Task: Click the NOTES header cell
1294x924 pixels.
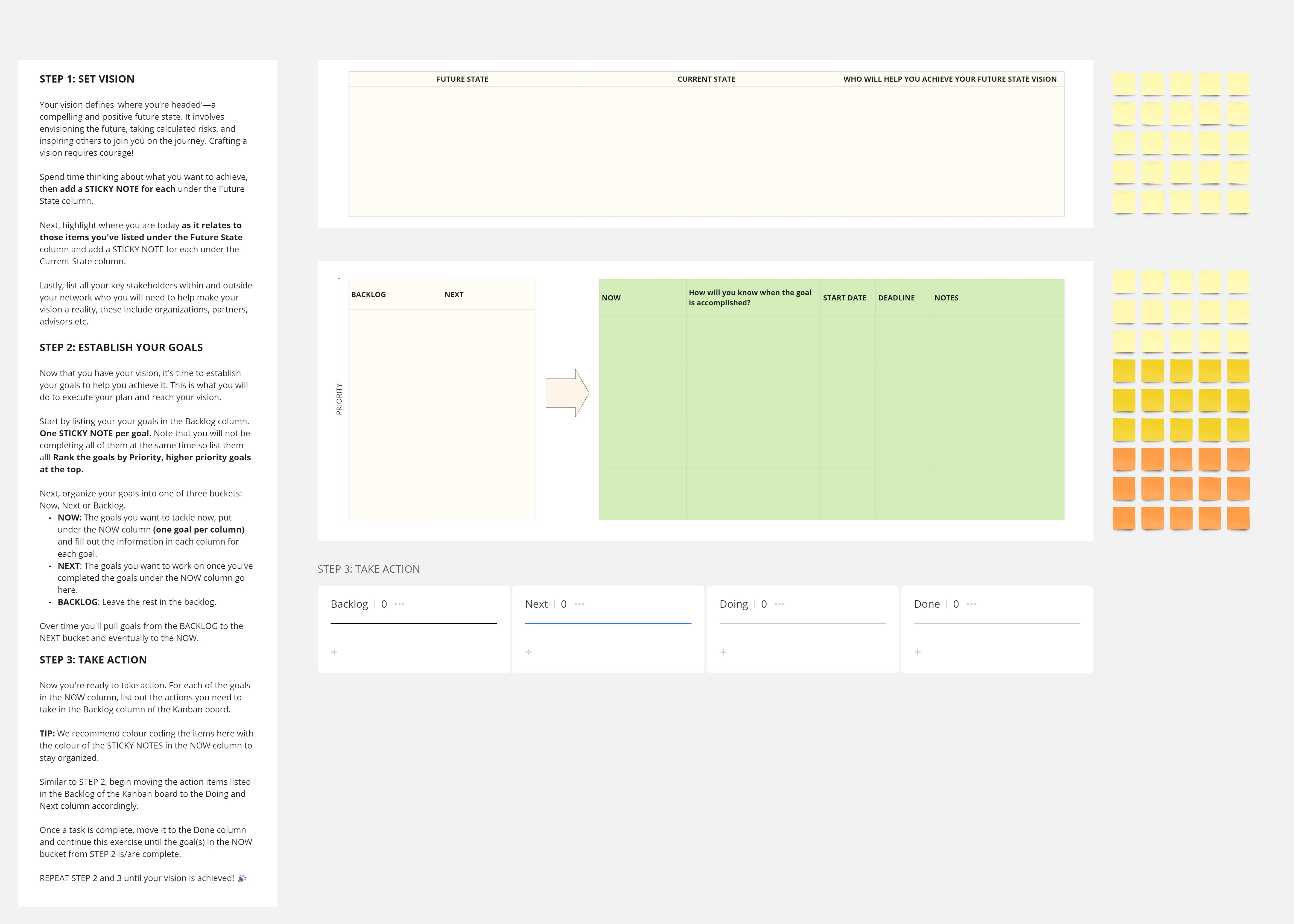Action: click(x=998, y=298)
